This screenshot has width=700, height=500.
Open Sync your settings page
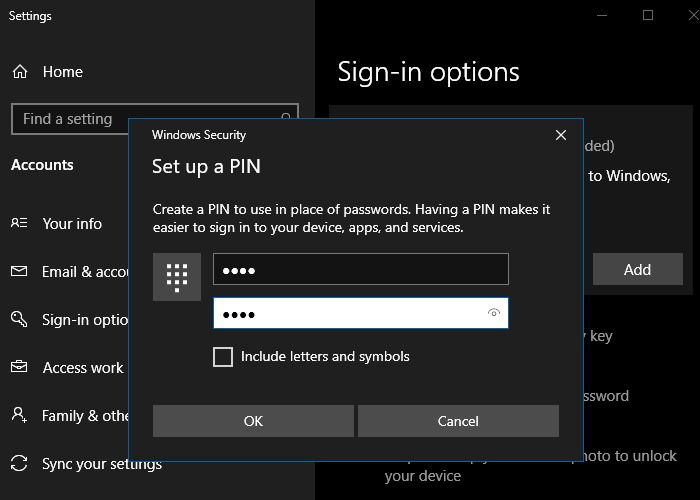click(x=102, y=464)
